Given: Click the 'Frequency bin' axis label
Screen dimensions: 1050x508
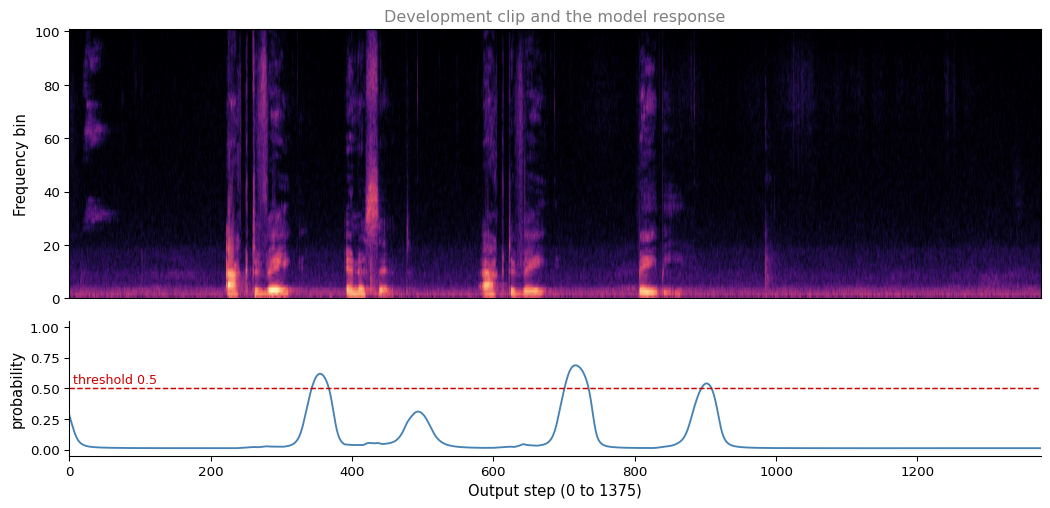Looking at the screenshot, I should coord(20,165).
